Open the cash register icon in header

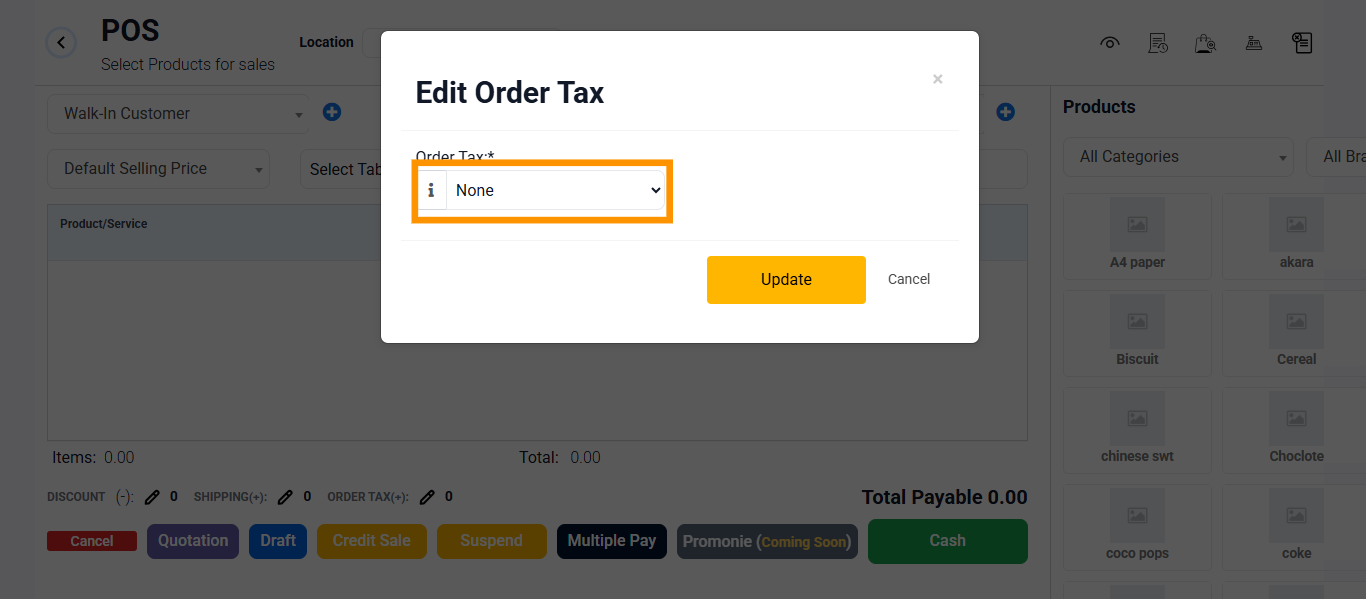click(1253, 43)
